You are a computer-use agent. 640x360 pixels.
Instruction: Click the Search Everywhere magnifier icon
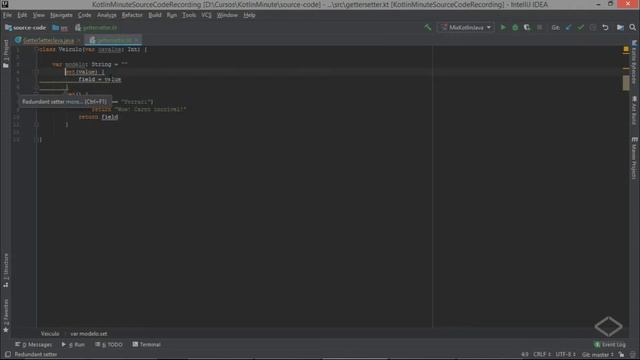click(633, 27)
